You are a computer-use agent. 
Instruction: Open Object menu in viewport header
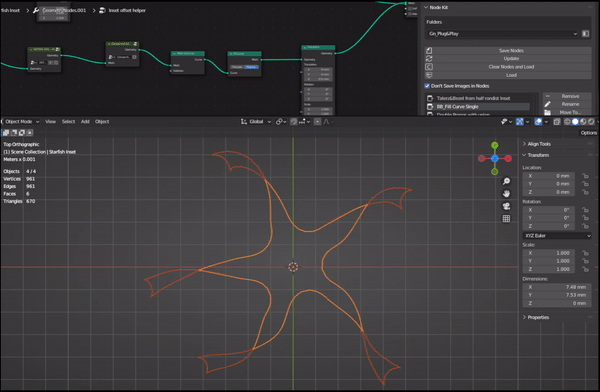(x=102, y=122)
